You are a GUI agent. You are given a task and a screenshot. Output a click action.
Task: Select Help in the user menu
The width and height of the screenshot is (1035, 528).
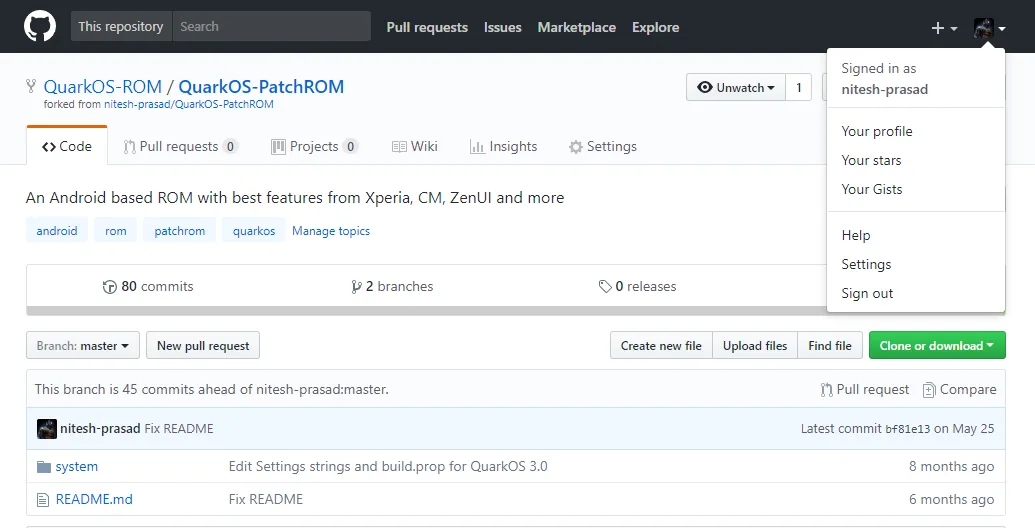pos(916,235)
